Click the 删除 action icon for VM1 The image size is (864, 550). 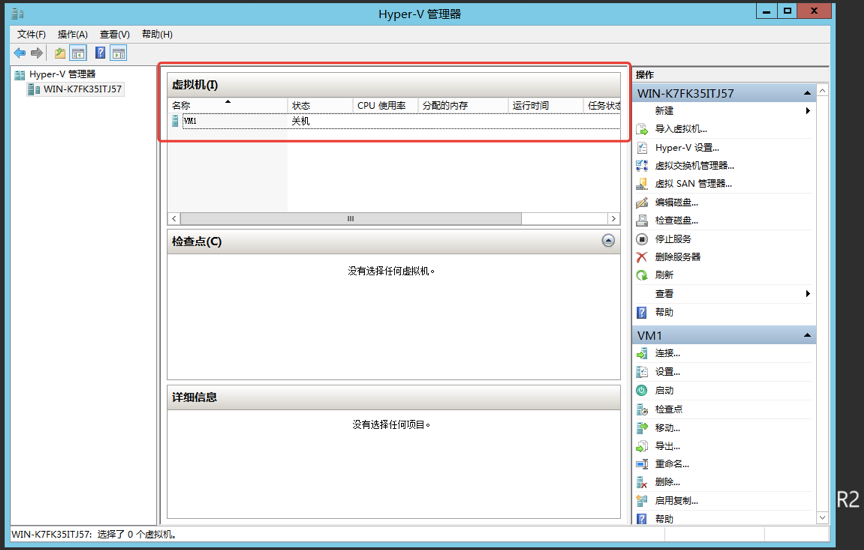[642, 482]
